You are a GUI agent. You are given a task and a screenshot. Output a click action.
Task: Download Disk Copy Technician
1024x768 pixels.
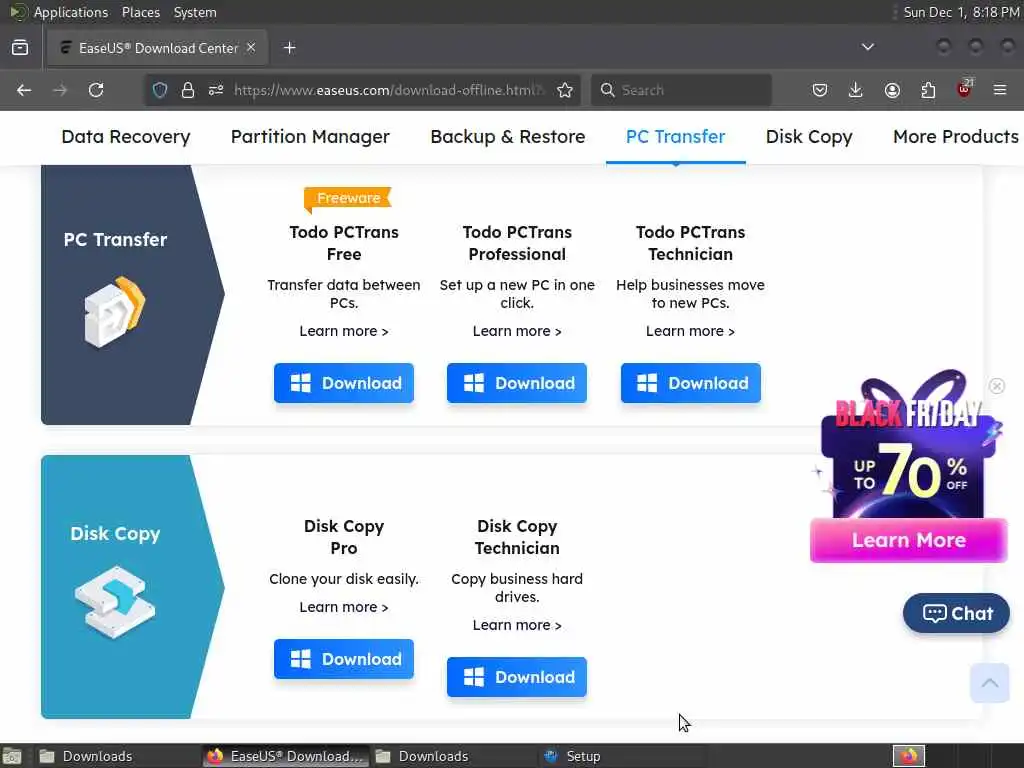tap(517, 677)
